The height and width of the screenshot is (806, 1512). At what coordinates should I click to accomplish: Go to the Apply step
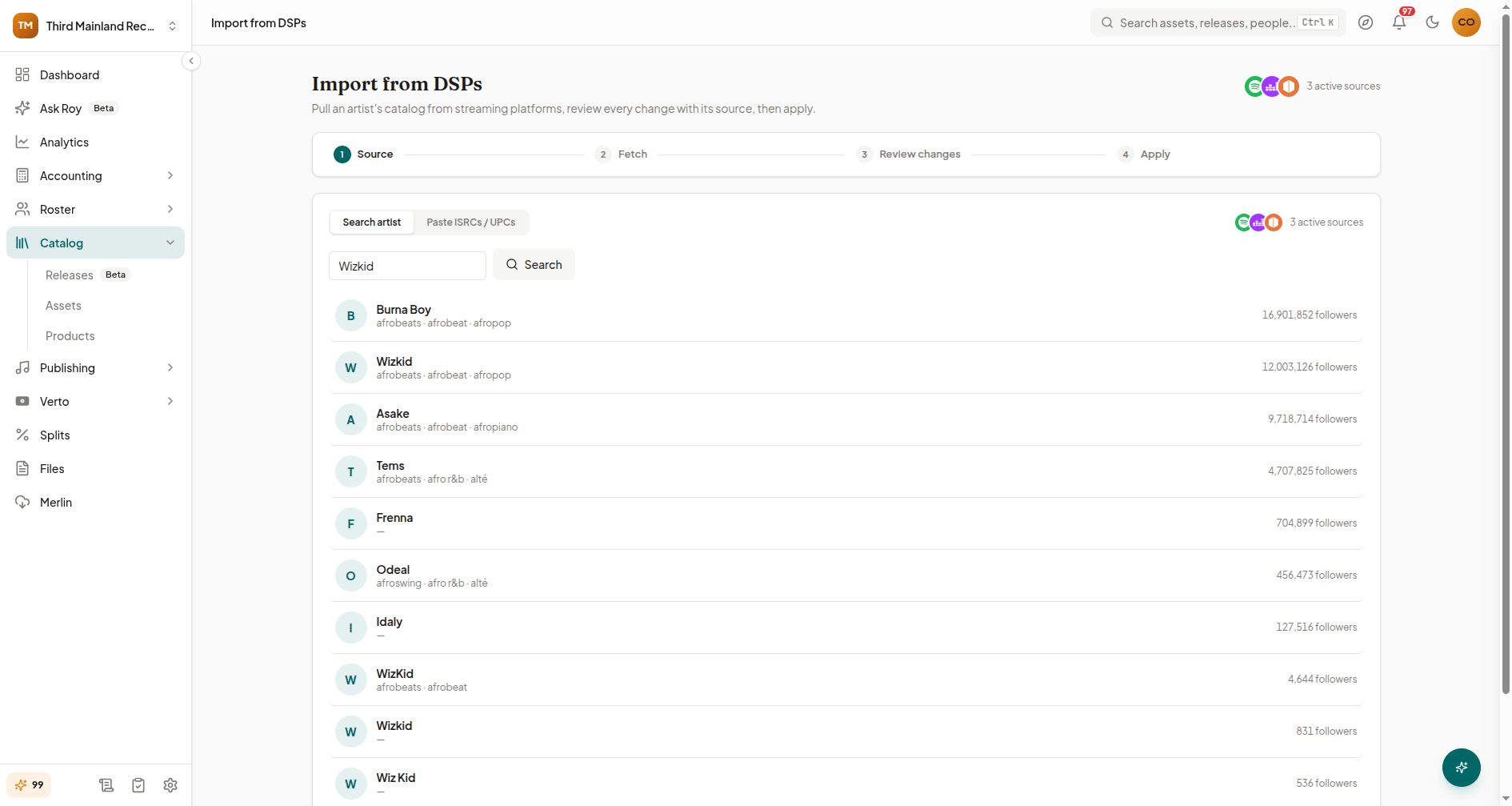1144,154
